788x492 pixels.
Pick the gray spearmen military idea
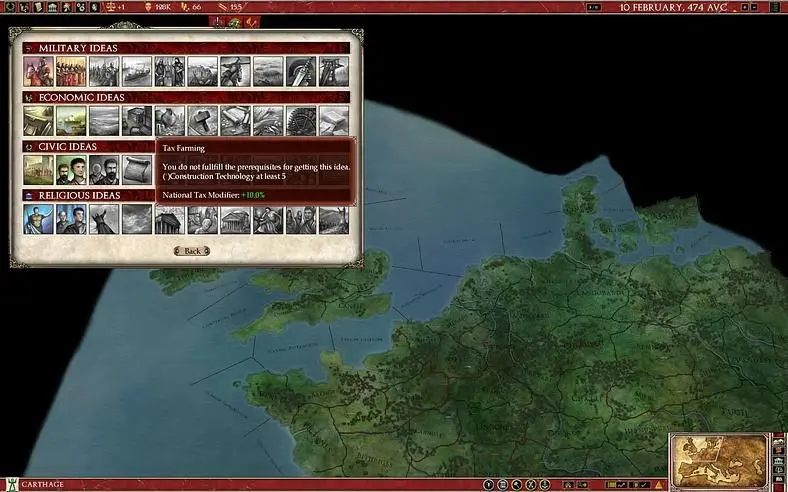pos(104,71)
